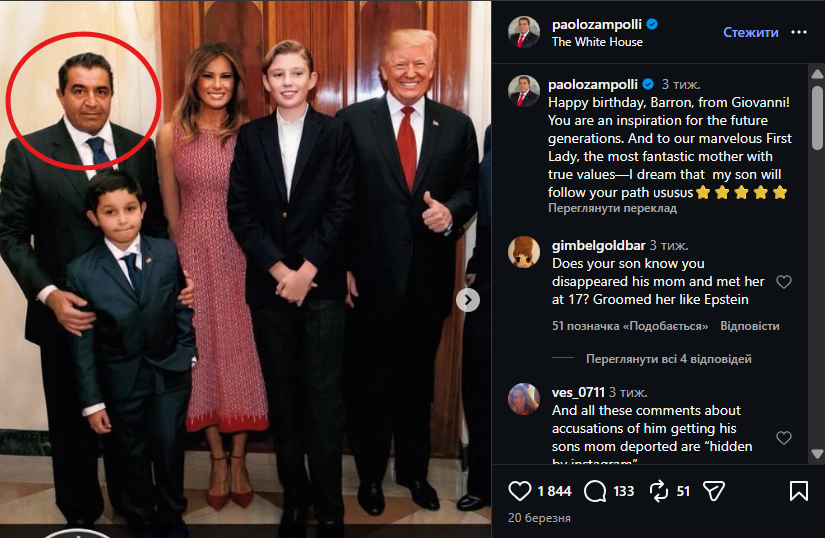Share post with paper plane icon

(x=713, y=491)
